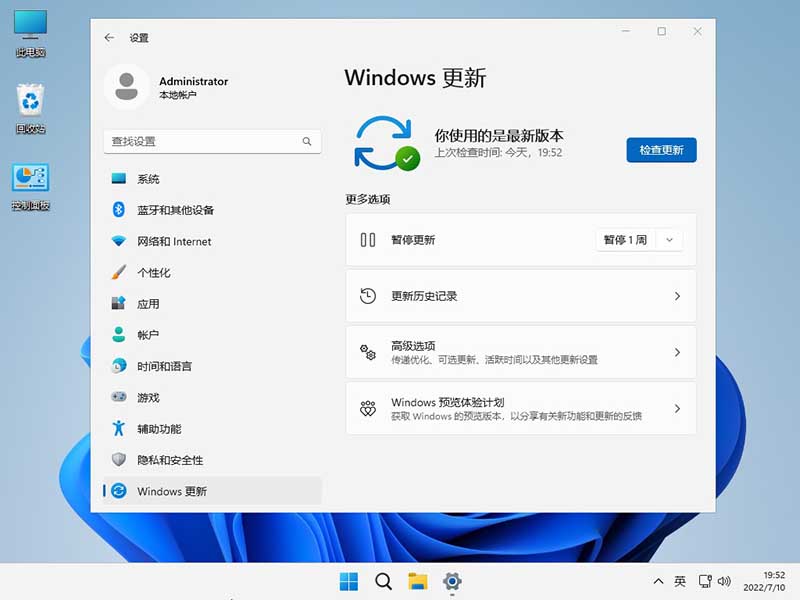800x600 pixels.
Task: Select Apps in the settings sidebar
Action: click(148, 304)
